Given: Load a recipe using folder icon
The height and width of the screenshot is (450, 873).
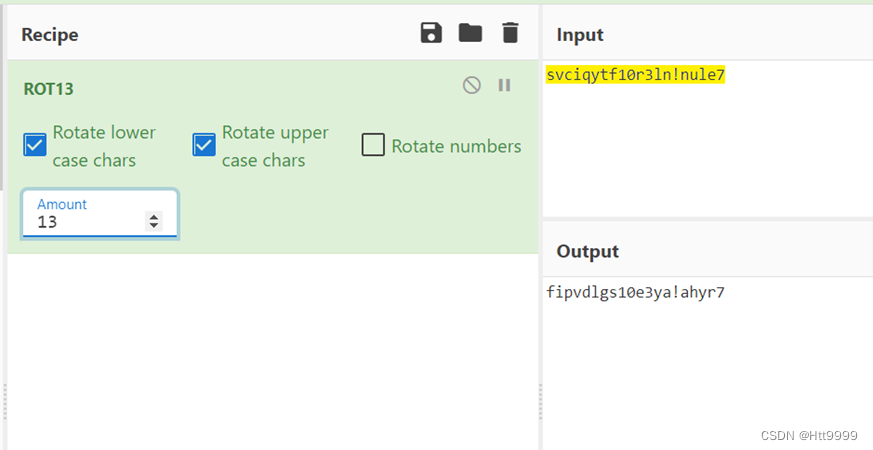Looking at the screenshot, I should click(470, 33).
